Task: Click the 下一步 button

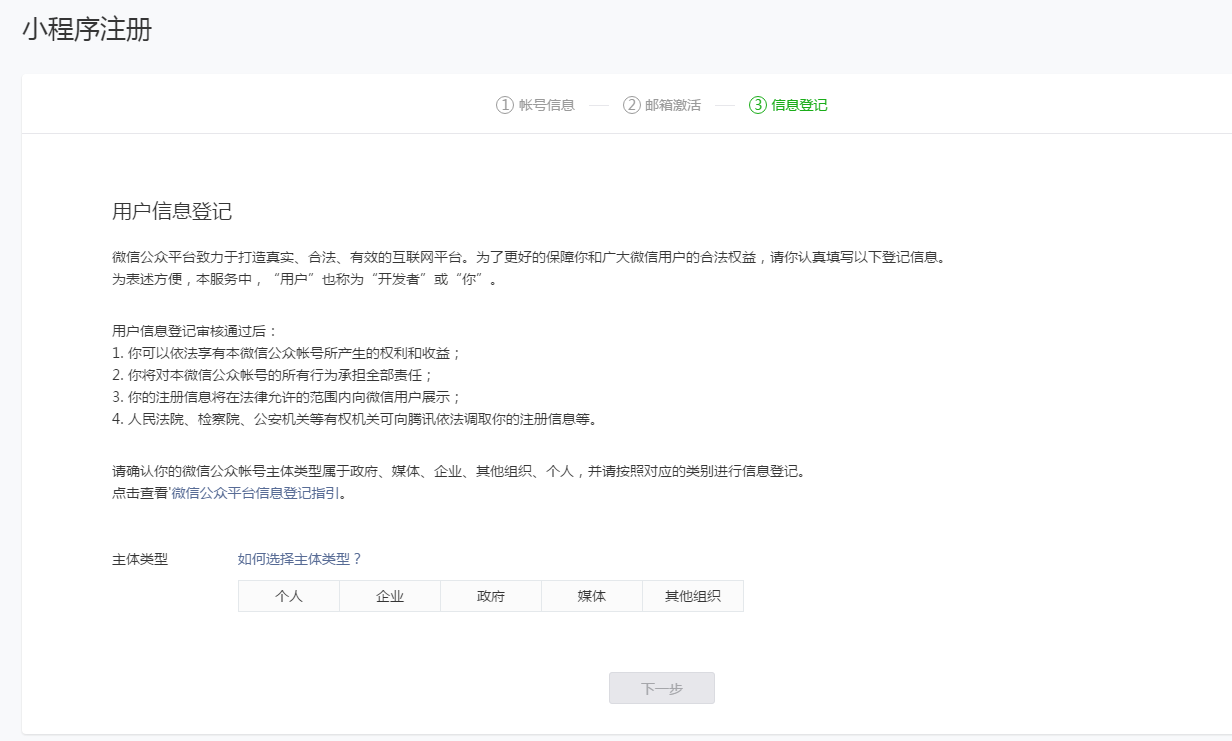Action: (662, 687)
